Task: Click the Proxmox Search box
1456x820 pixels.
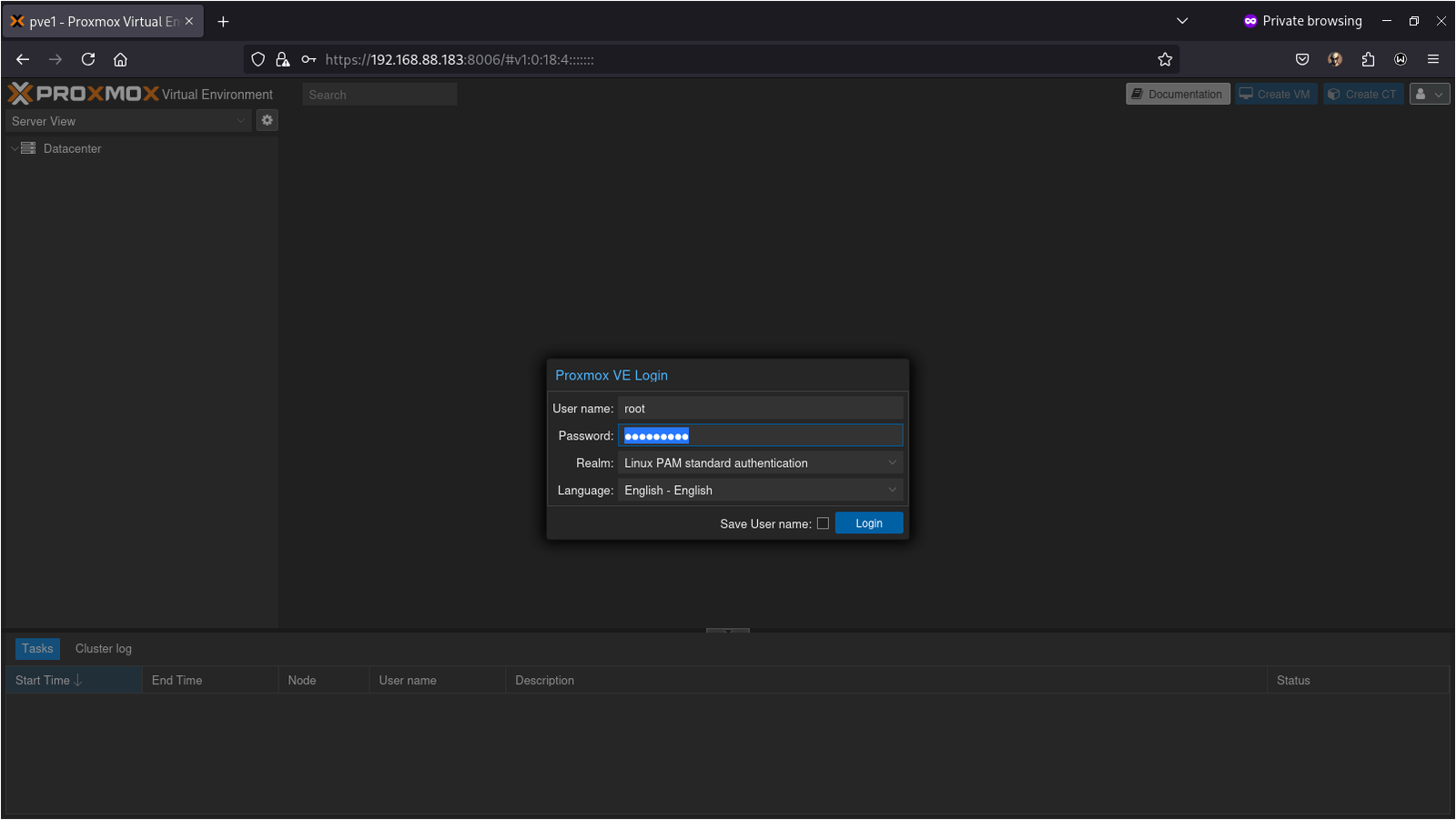Action: pos(379,95)
